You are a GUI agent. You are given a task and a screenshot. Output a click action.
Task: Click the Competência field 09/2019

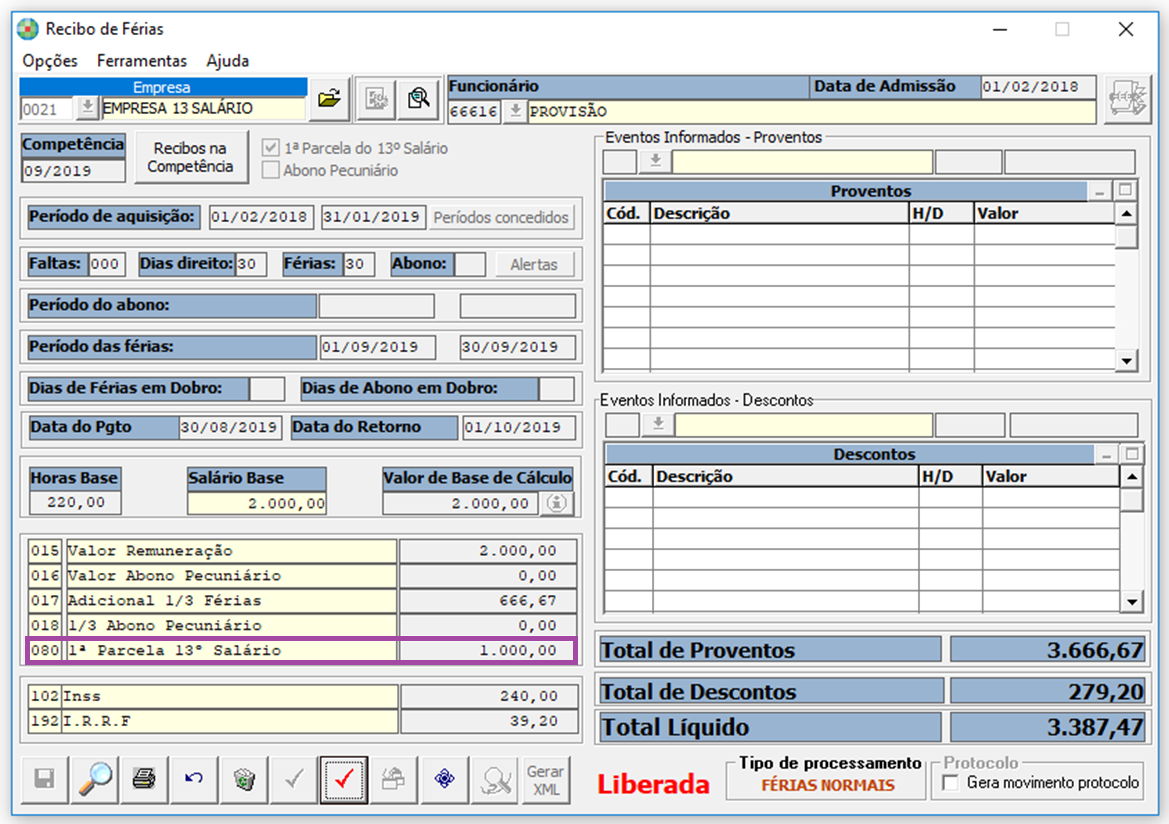(73, 171)
